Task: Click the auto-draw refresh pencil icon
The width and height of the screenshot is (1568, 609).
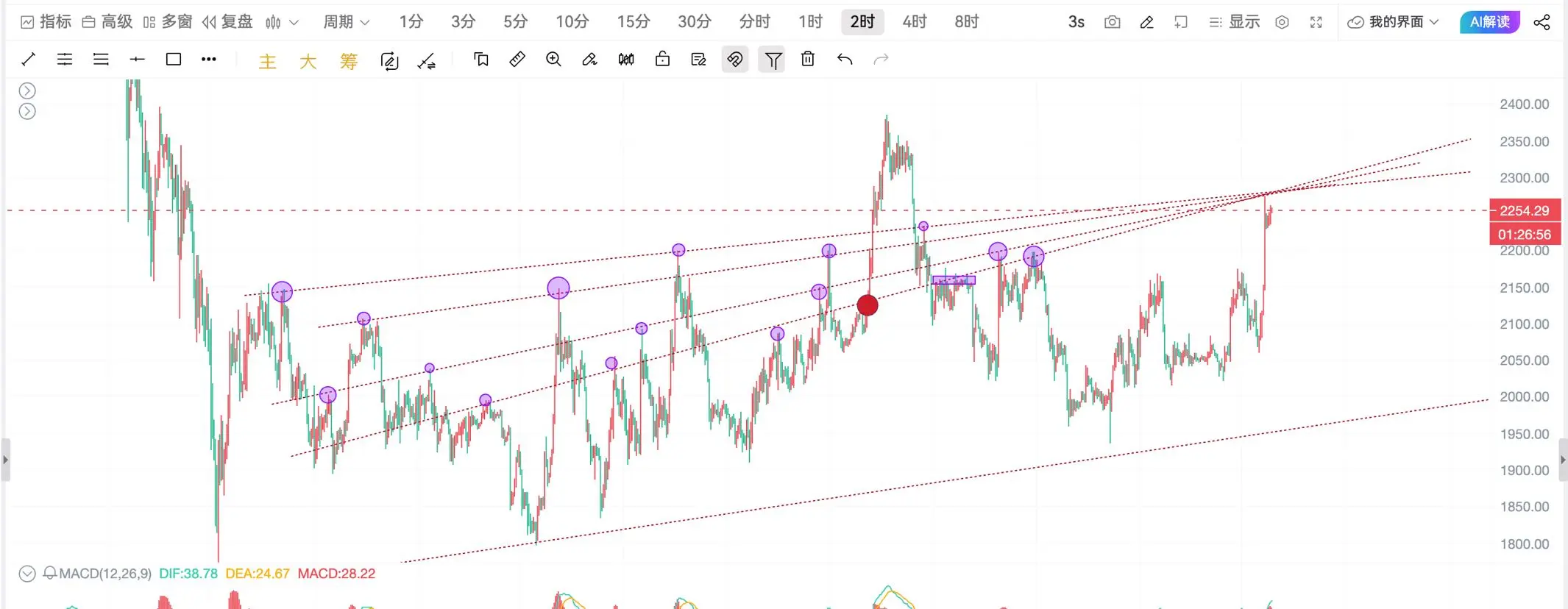Action: (389, 60)
